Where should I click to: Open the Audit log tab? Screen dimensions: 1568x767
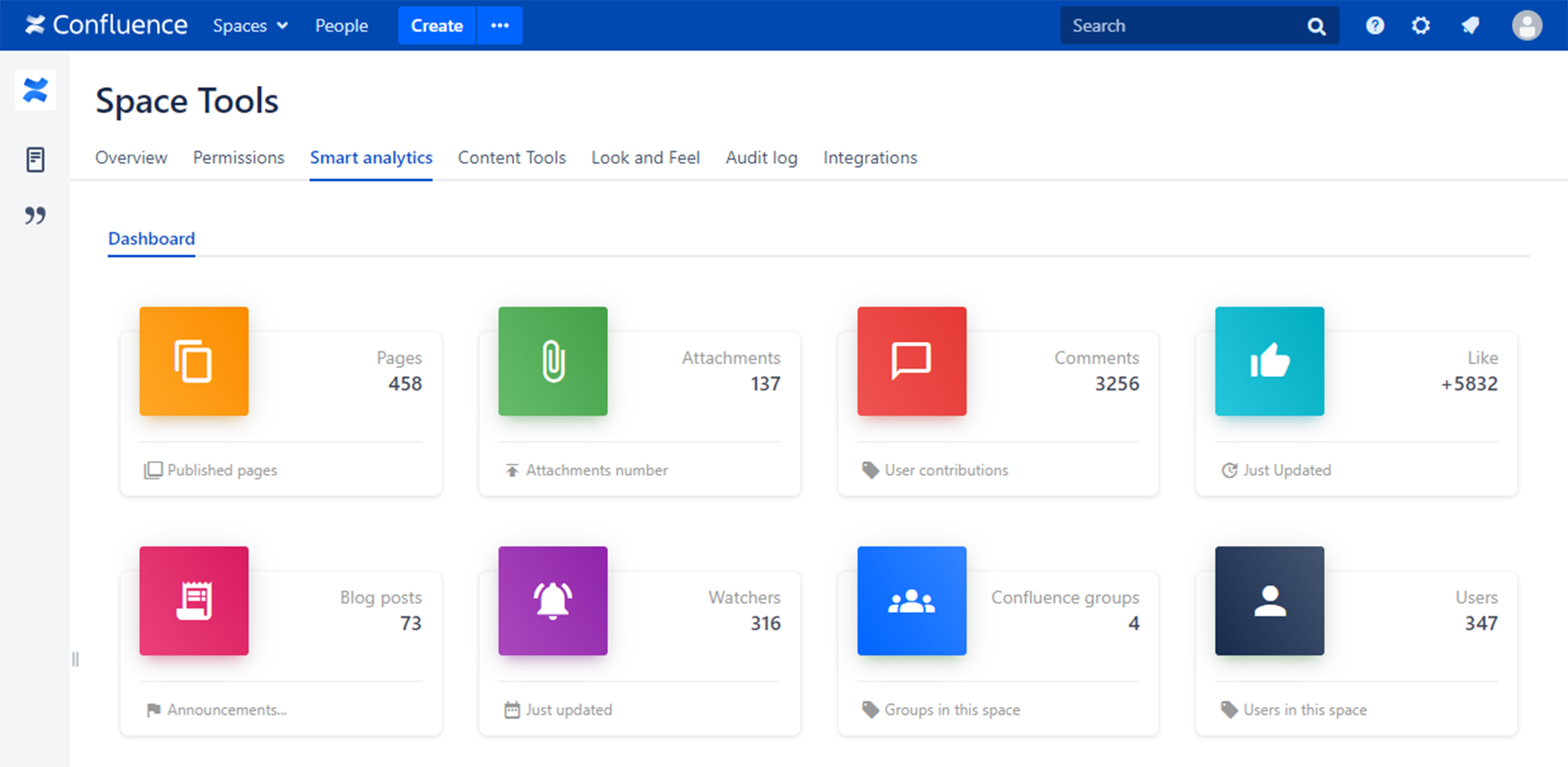point(762,158)
